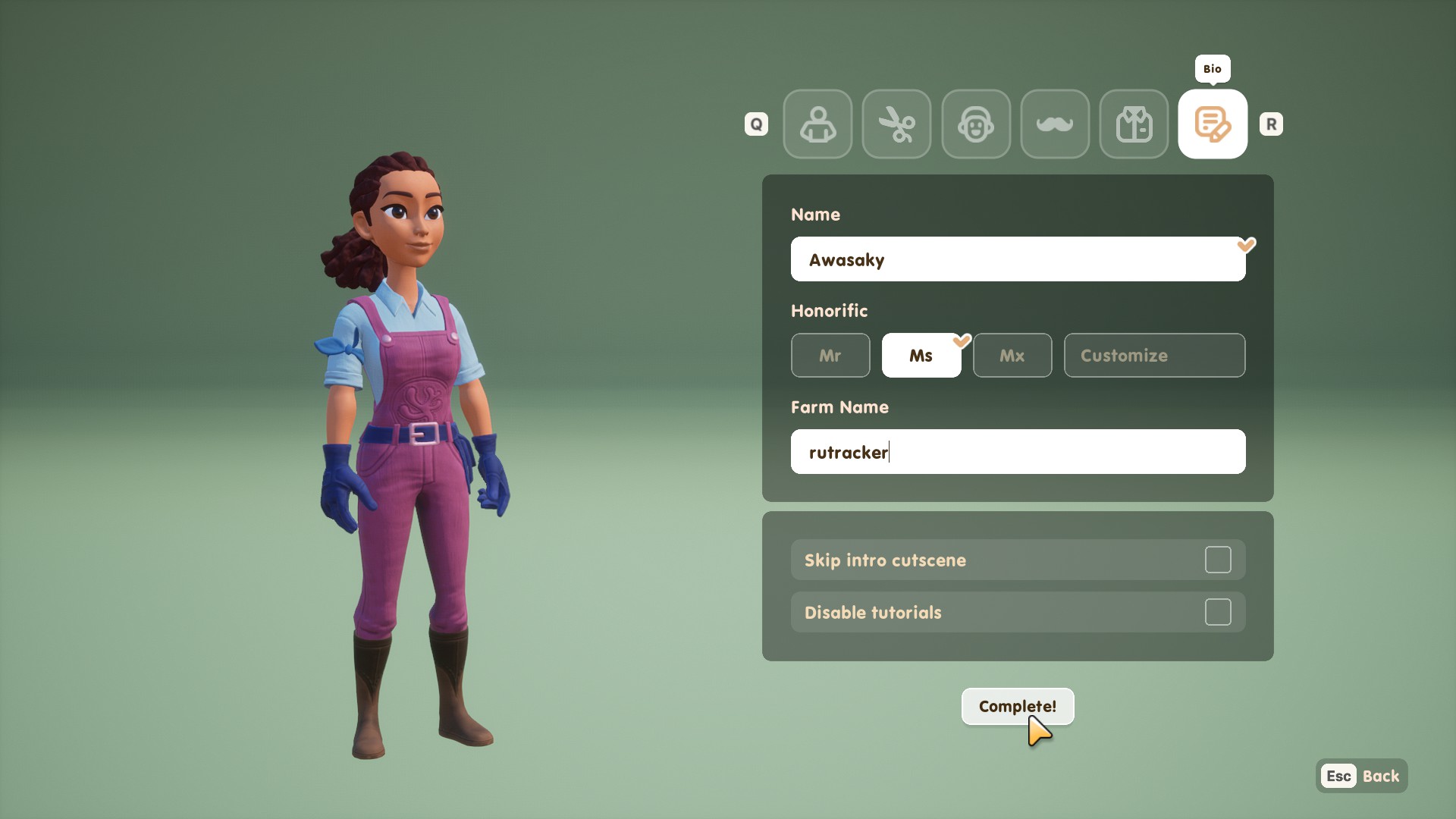Open the face customization tab
Image resolution: width=1456 pixels, height=819 pixels.
[x=976, y=124]
